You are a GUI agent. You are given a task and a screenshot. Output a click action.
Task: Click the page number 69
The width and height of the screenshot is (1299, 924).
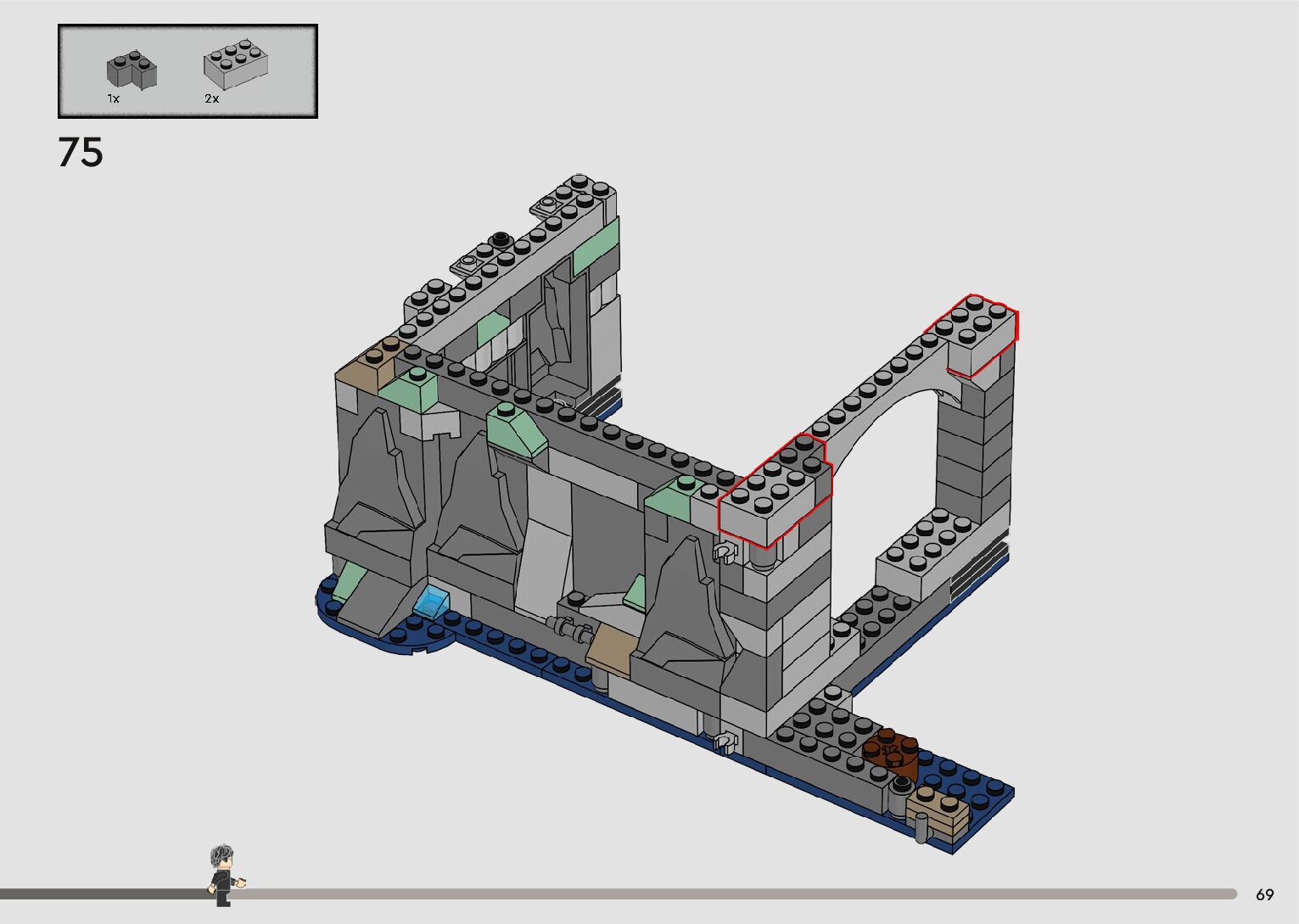tap(1264, 894)
